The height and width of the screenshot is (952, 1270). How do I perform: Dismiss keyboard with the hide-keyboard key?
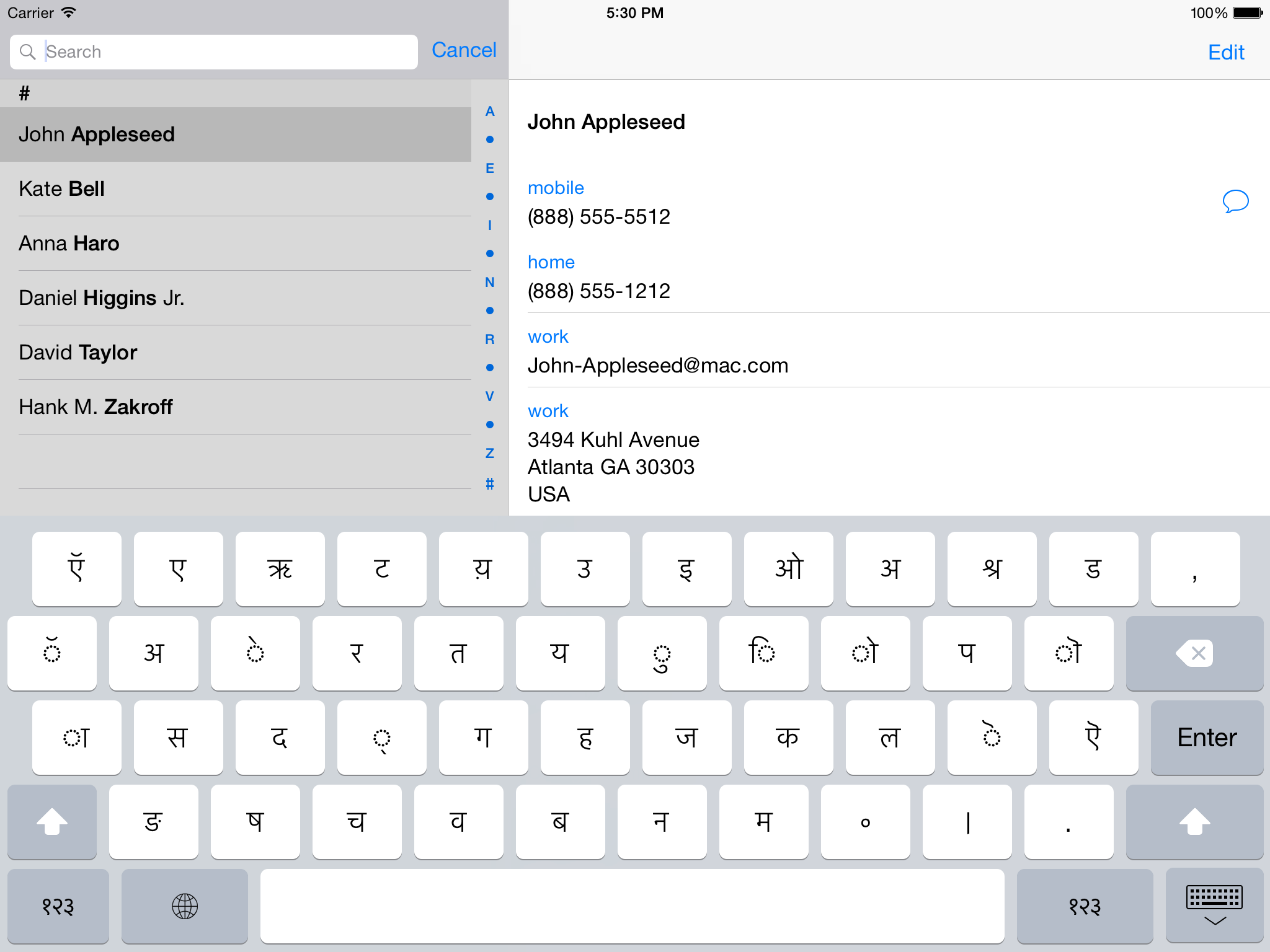click(1214, 906)
